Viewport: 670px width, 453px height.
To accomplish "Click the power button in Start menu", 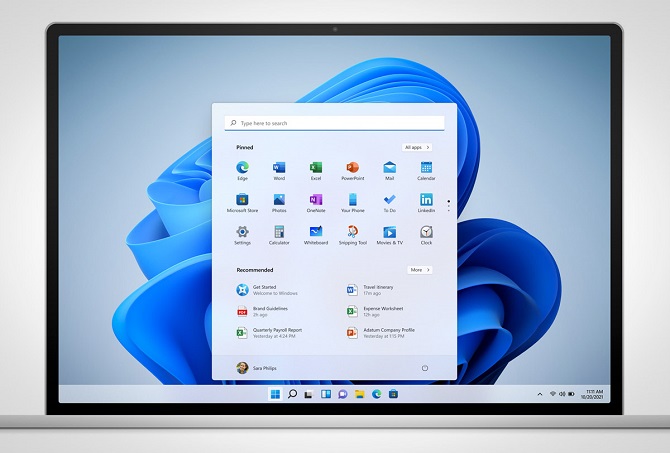I will (425, 367).
